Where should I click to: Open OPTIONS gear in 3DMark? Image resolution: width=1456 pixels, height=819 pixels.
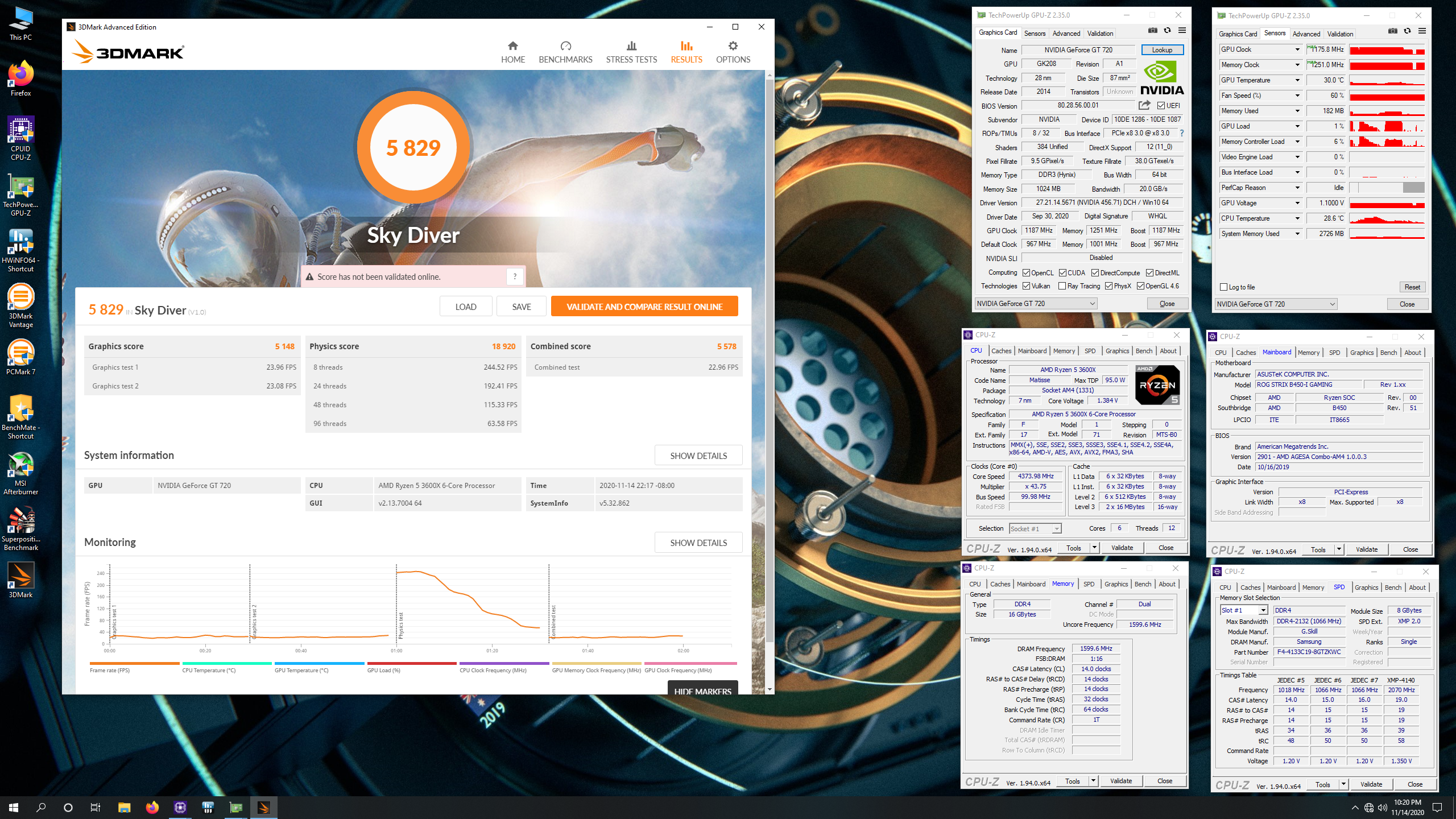733,46
